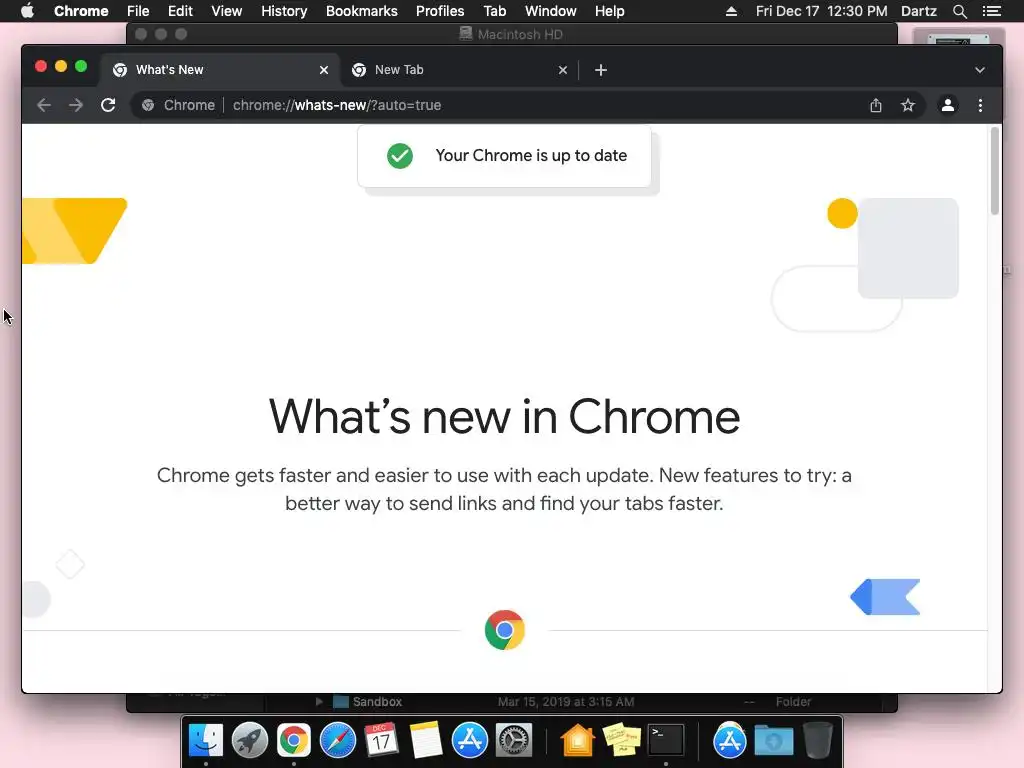Open System Preferences gear in Dock
Screen dimensions: 1024x768
tap(514, 741)
